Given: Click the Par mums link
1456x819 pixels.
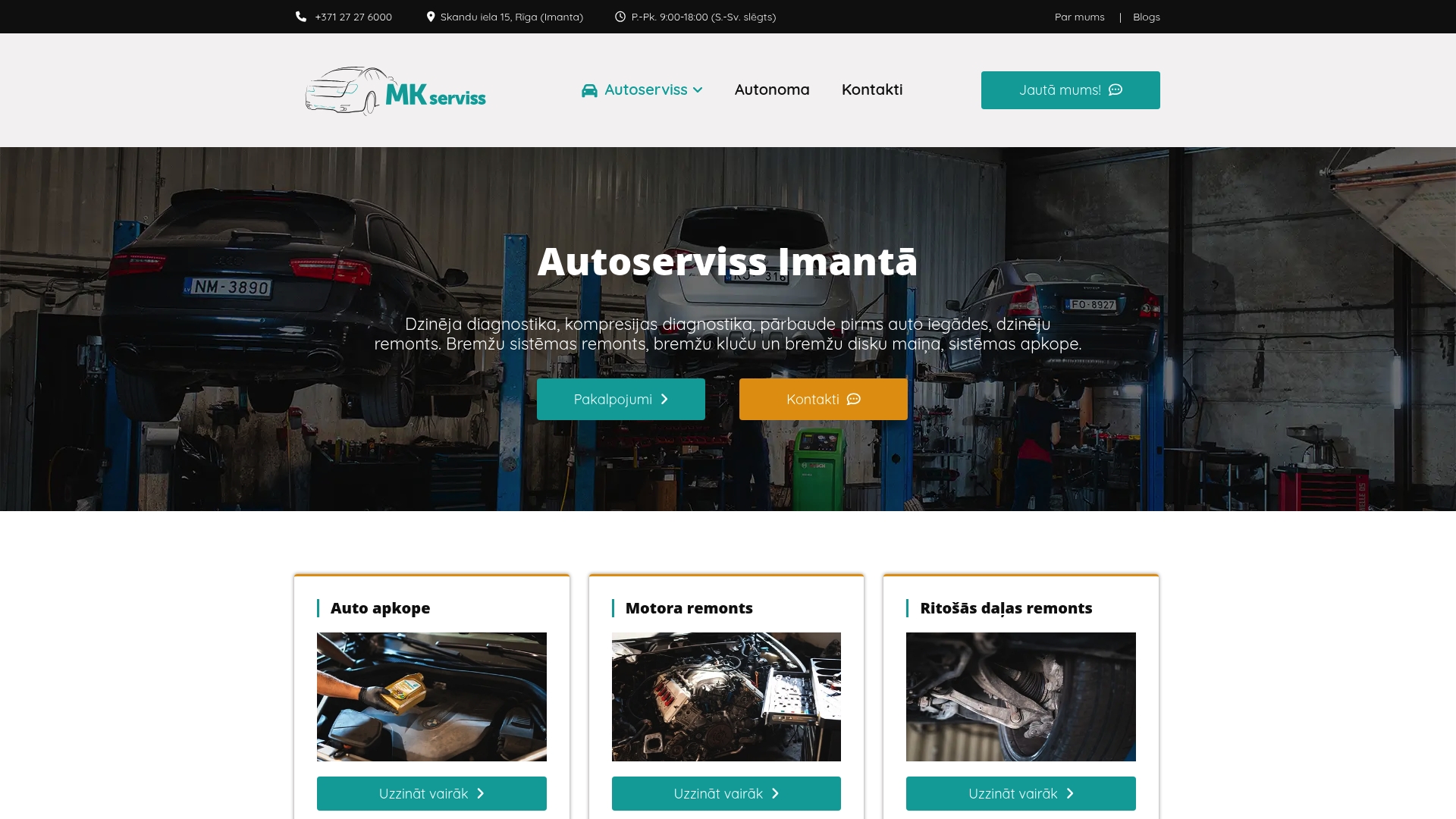Looking at the screenshot, I should click(1078, 16).
